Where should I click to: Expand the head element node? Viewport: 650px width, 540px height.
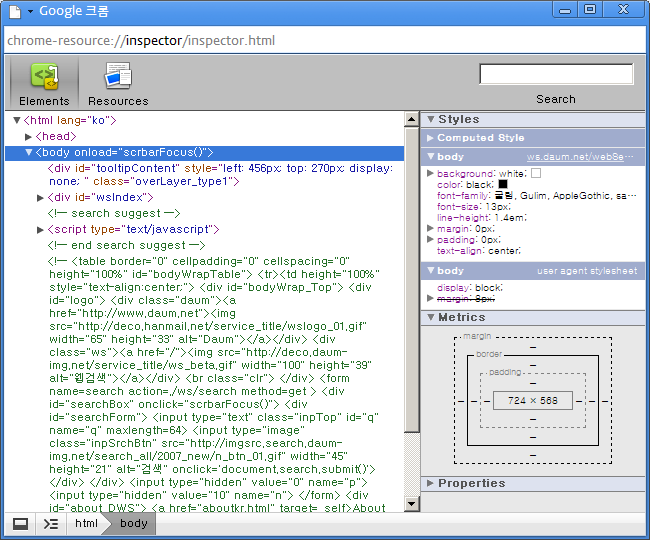click(x=28, y=137)
